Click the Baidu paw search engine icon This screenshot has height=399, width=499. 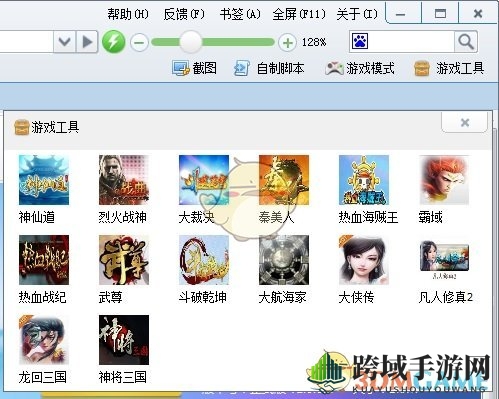(360, 41)
